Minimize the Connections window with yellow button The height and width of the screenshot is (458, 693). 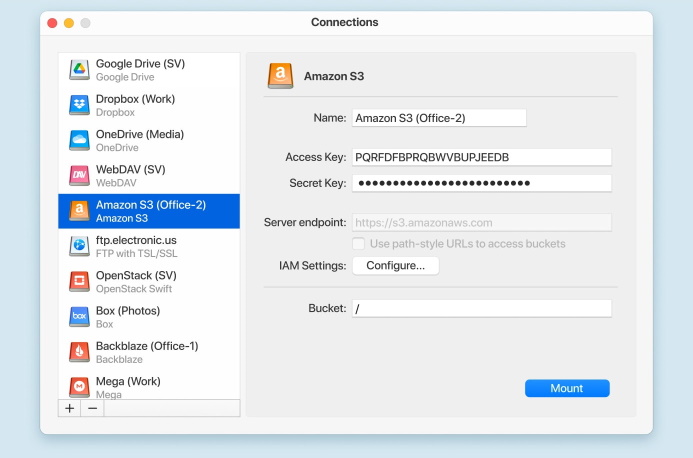pyautogui.click(x=69, y=23)
